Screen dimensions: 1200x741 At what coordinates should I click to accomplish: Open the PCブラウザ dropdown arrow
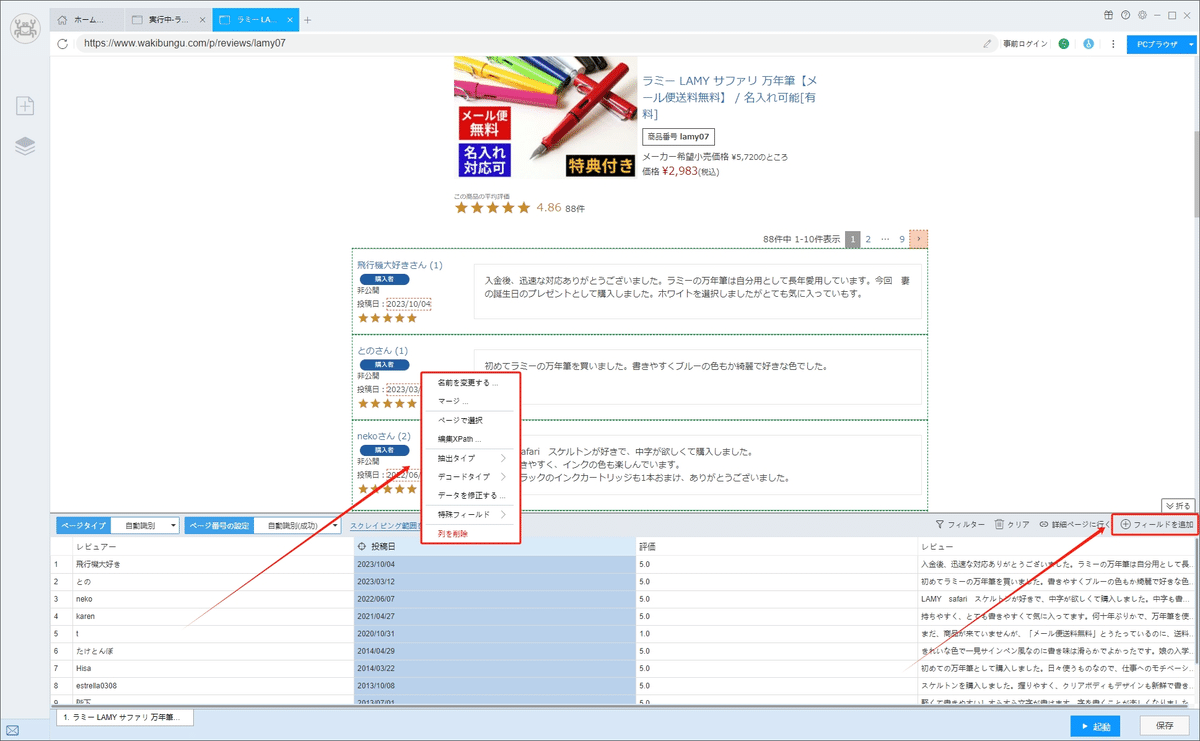coord(1189,44)
